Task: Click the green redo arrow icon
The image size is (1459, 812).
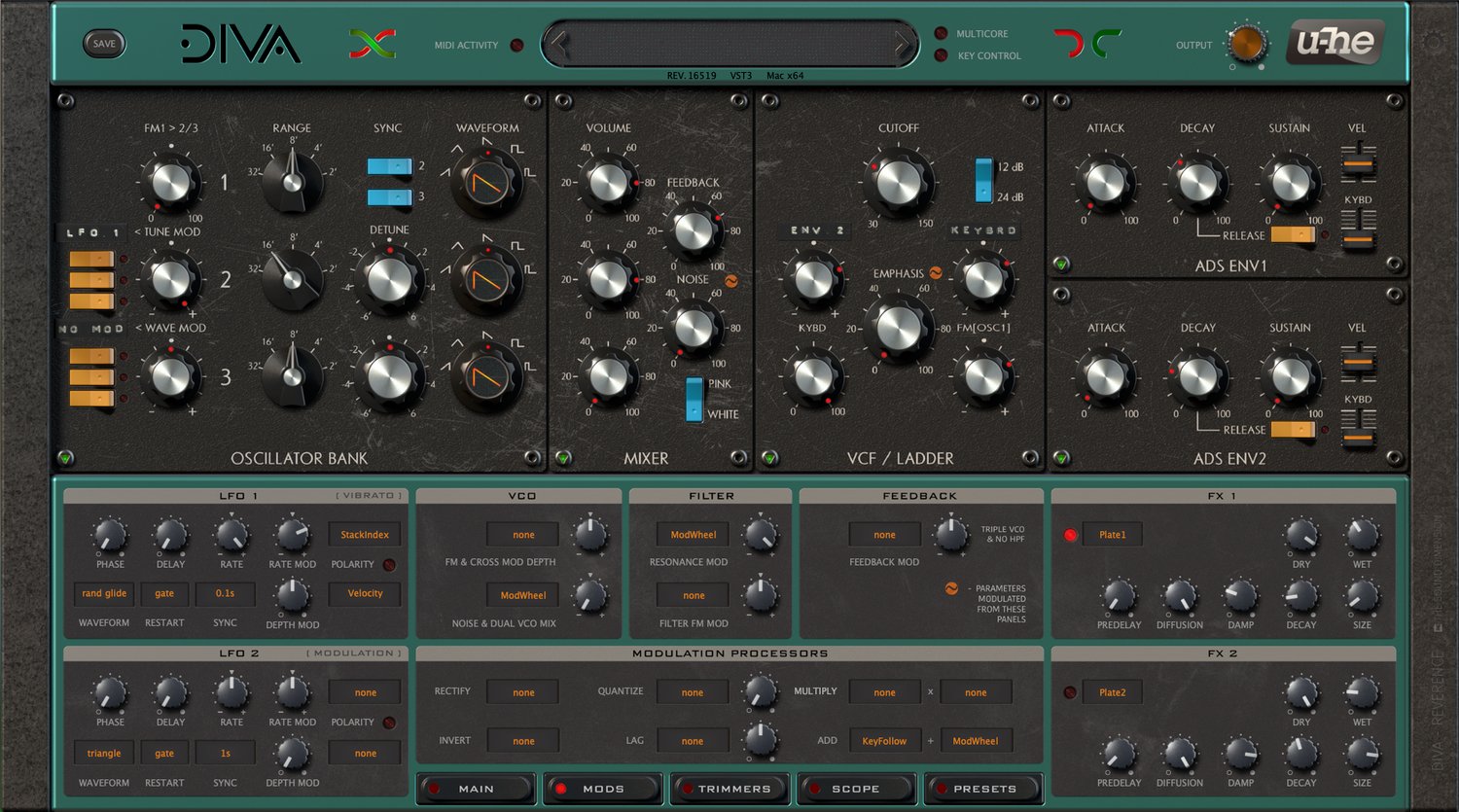Action: 1106,43
